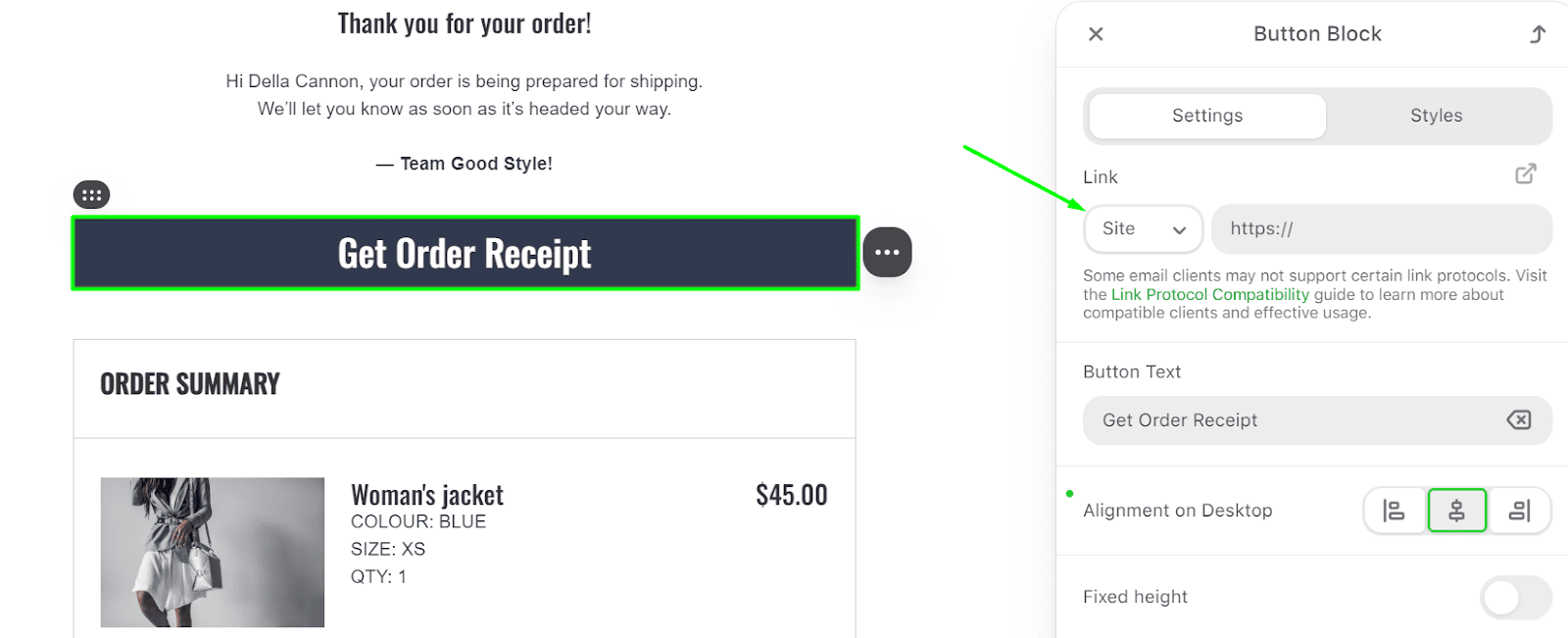Switch to the Styles tab
This screenshot has width=1568, height=638.
pos(1435,115)
